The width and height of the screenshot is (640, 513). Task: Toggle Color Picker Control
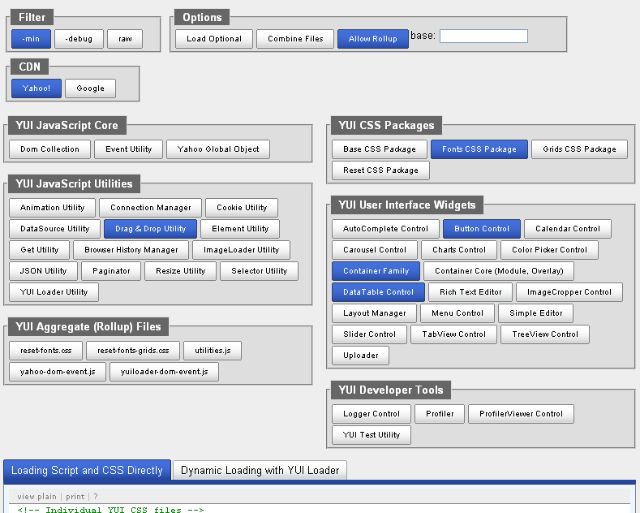[549, 250]
